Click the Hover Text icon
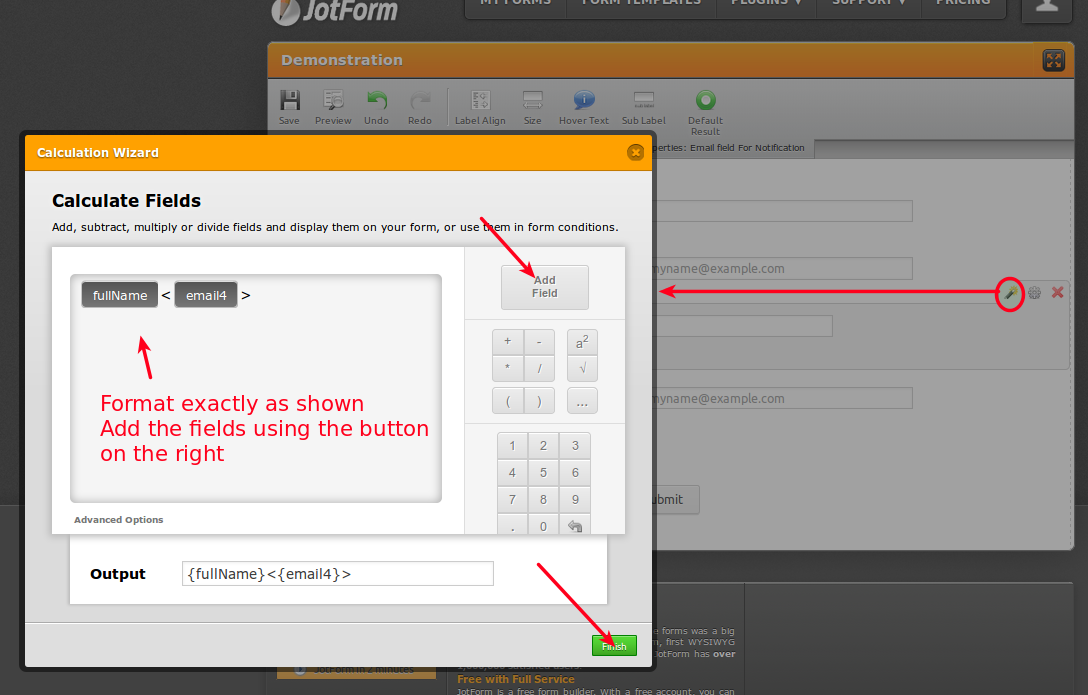Image resolution: width=1088 pixels, height=695 pixels. (584, 106)
